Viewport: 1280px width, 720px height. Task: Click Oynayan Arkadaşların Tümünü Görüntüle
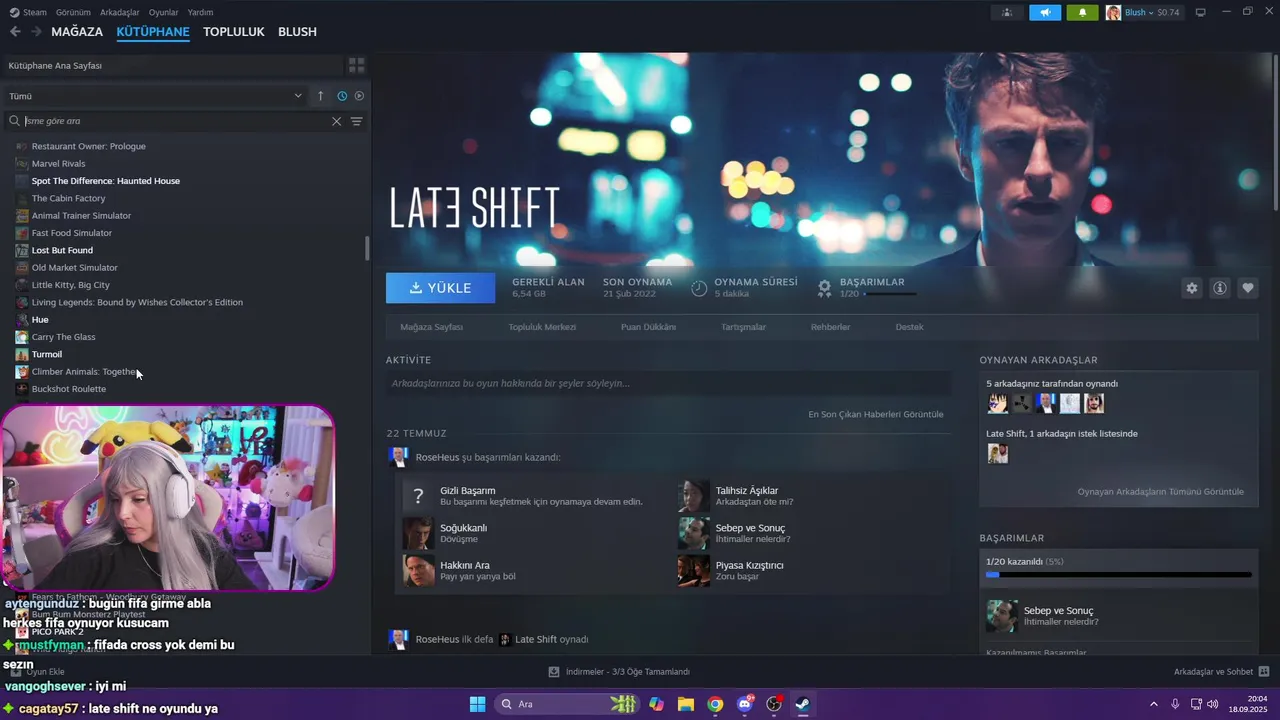coord(1160,492)
